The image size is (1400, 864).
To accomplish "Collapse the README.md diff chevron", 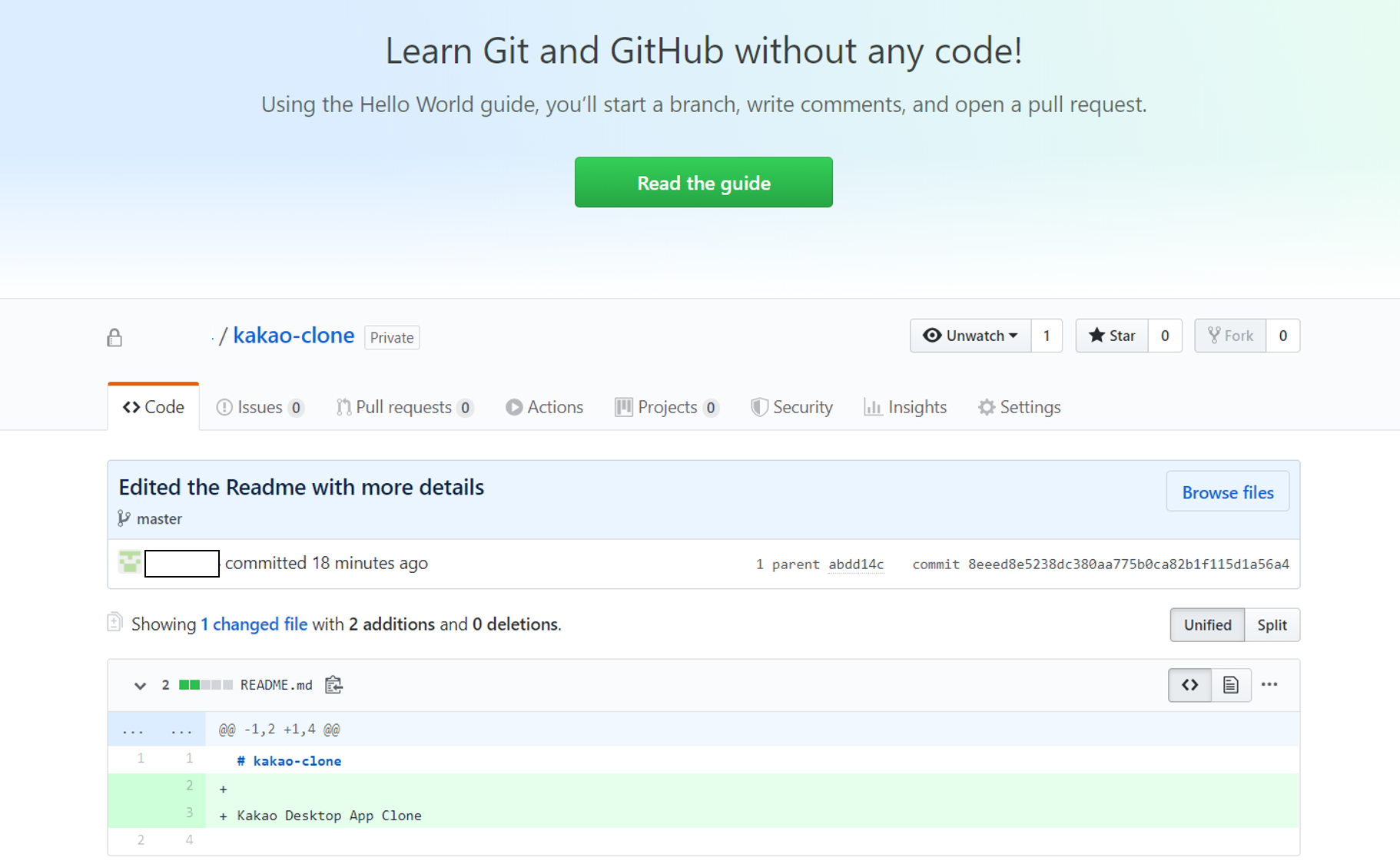I will (140, 685).
